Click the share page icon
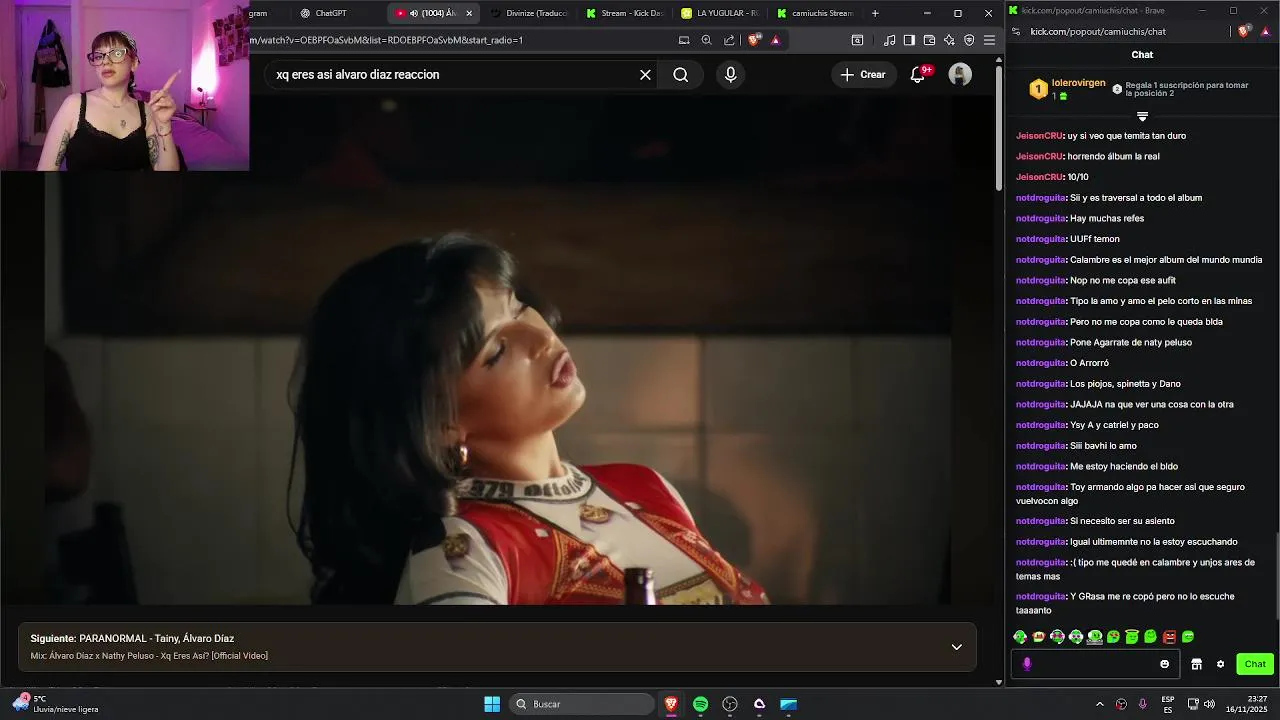This screenshot has height=720, width=1280. click(729, 40)
